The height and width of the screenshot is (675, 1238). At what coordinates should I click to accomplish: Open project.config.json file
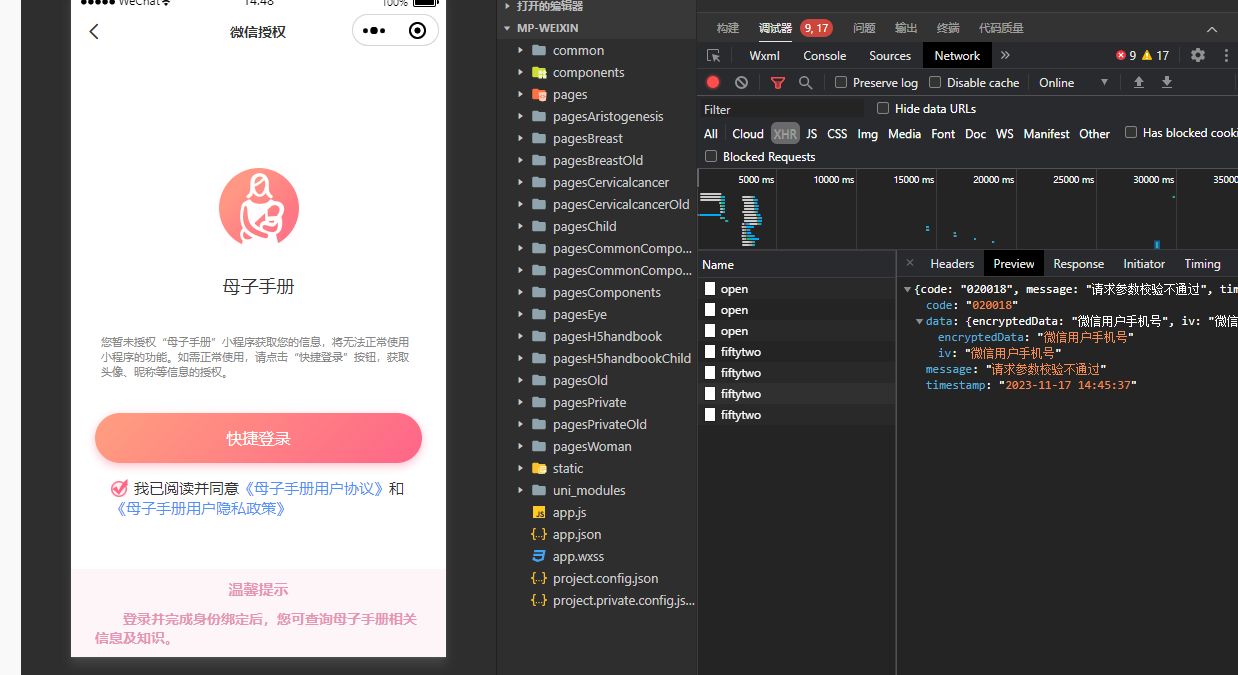click(x=605, y=578)
